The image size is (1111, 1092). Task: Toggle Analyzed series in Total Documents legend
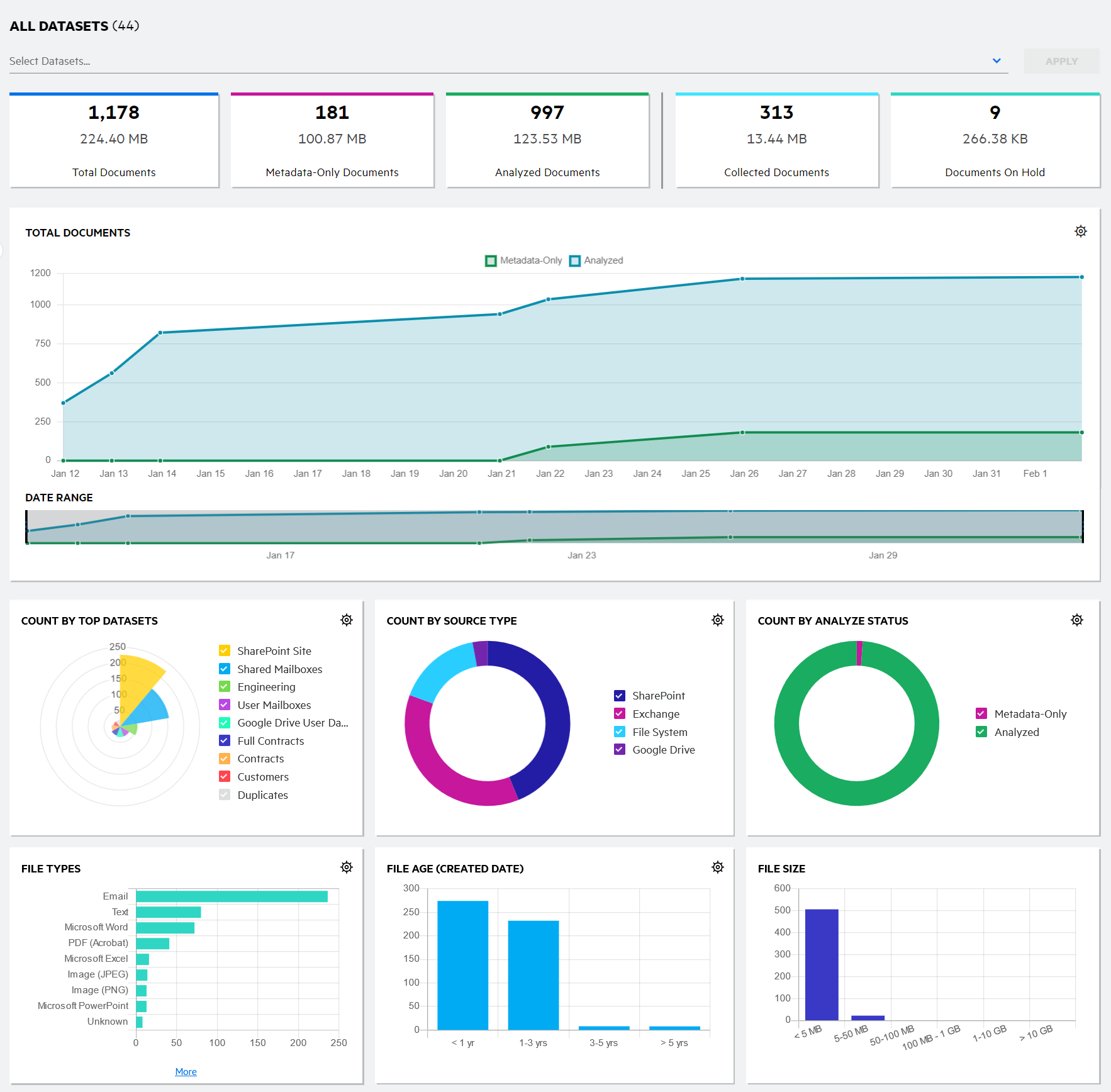coord(574,260)
